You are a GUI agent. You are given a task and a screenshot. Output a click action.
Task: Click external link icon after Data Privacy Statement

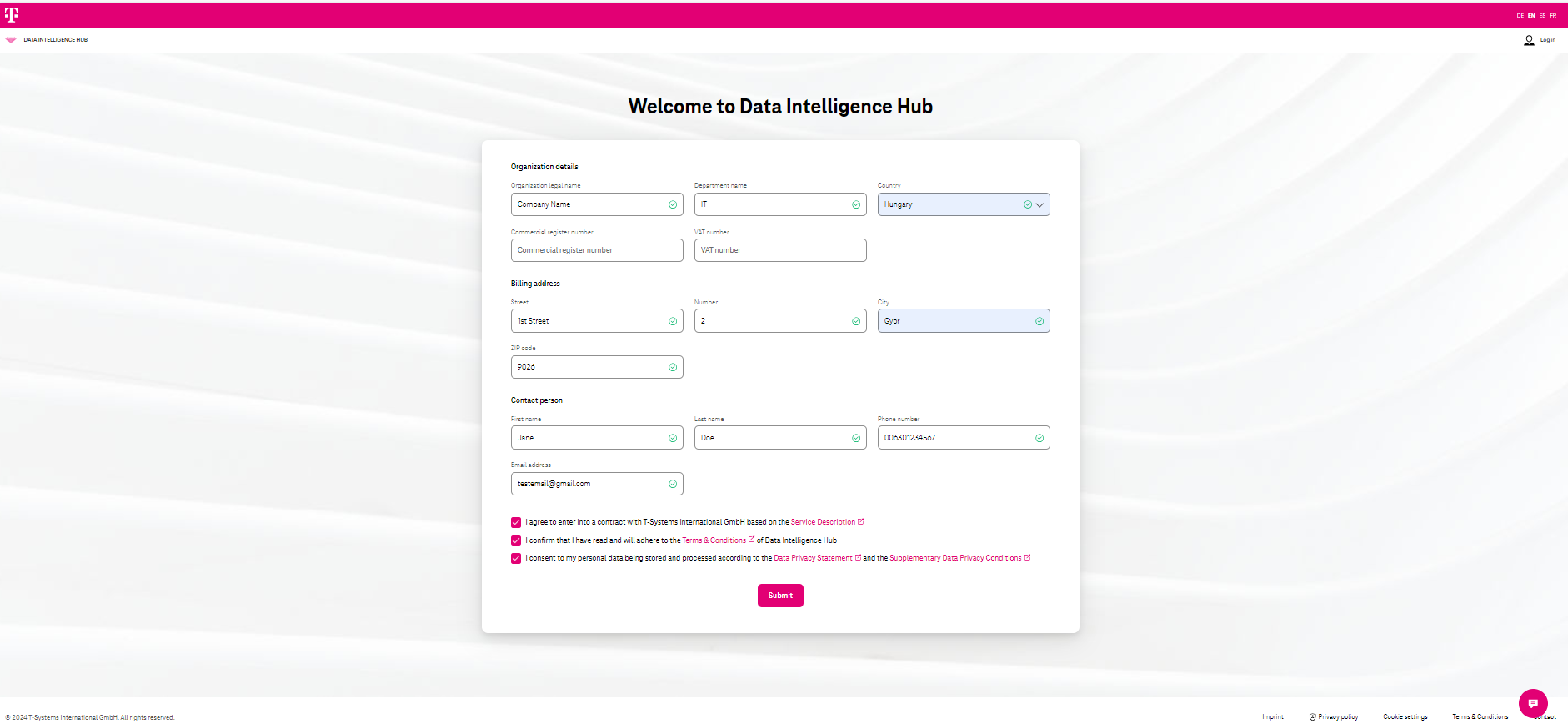click(859, 557)
